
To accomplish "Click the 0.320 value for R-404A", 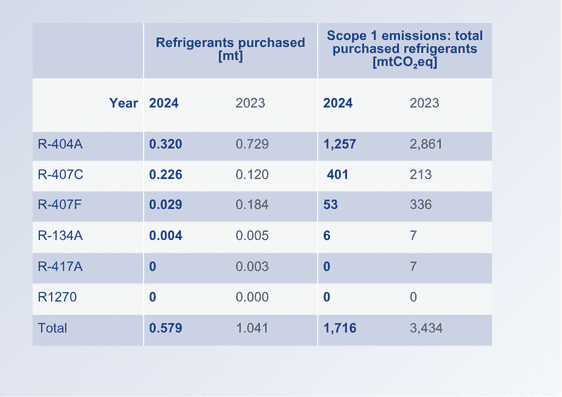I will 166,144.
